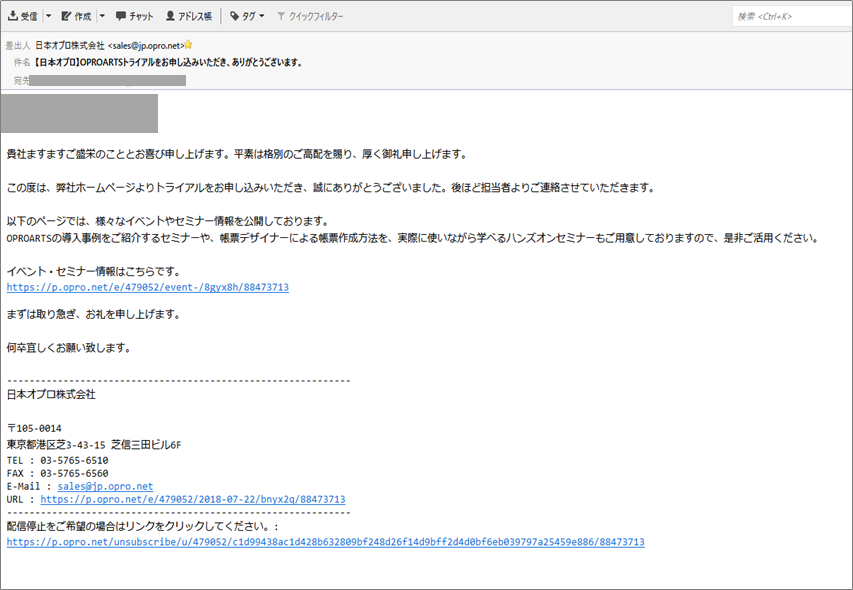
Task: Click the unsubscribe link at bottom
Action: point(325,542)
